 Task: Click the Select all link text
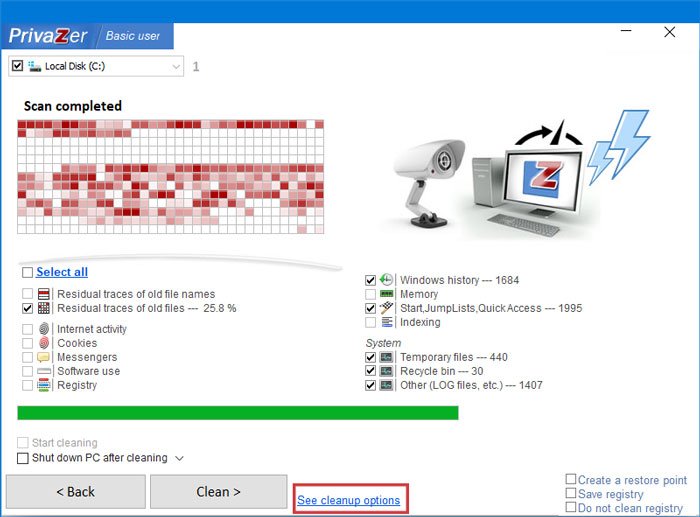[62, 272]
